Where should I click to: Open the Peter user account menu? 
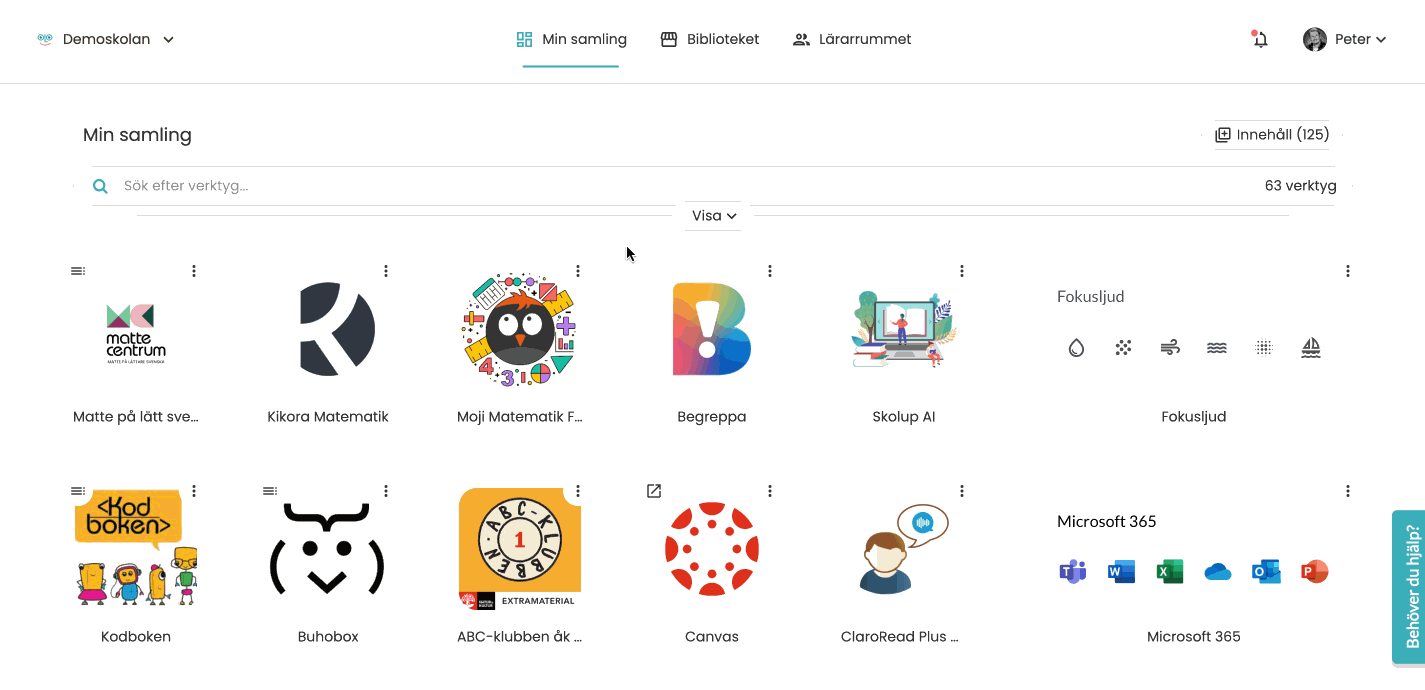1345,40
